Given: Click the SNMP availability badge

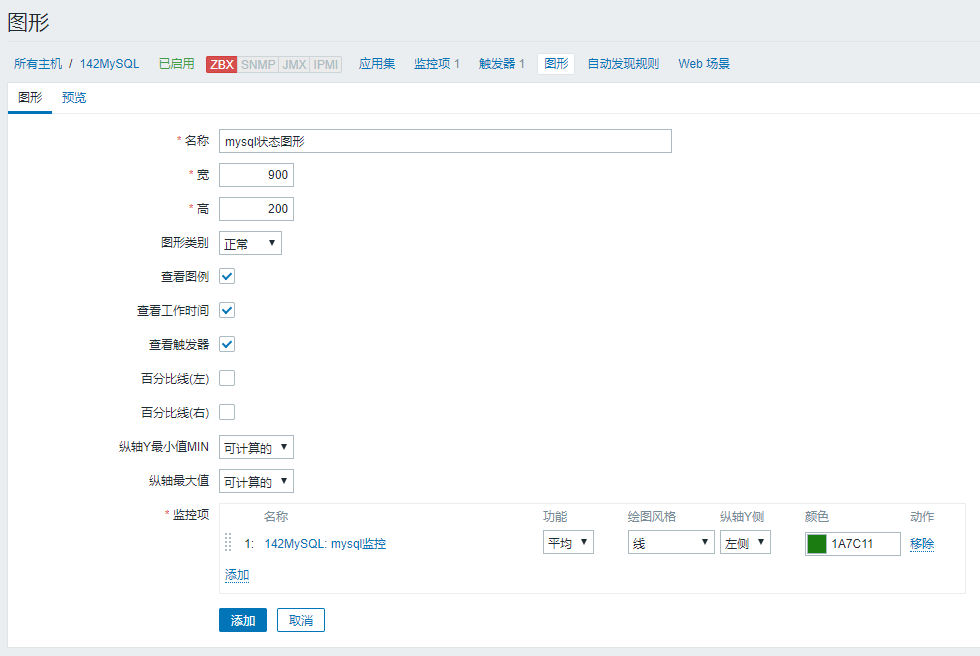Looking at the screenshot, I should [x=258, y=64].
